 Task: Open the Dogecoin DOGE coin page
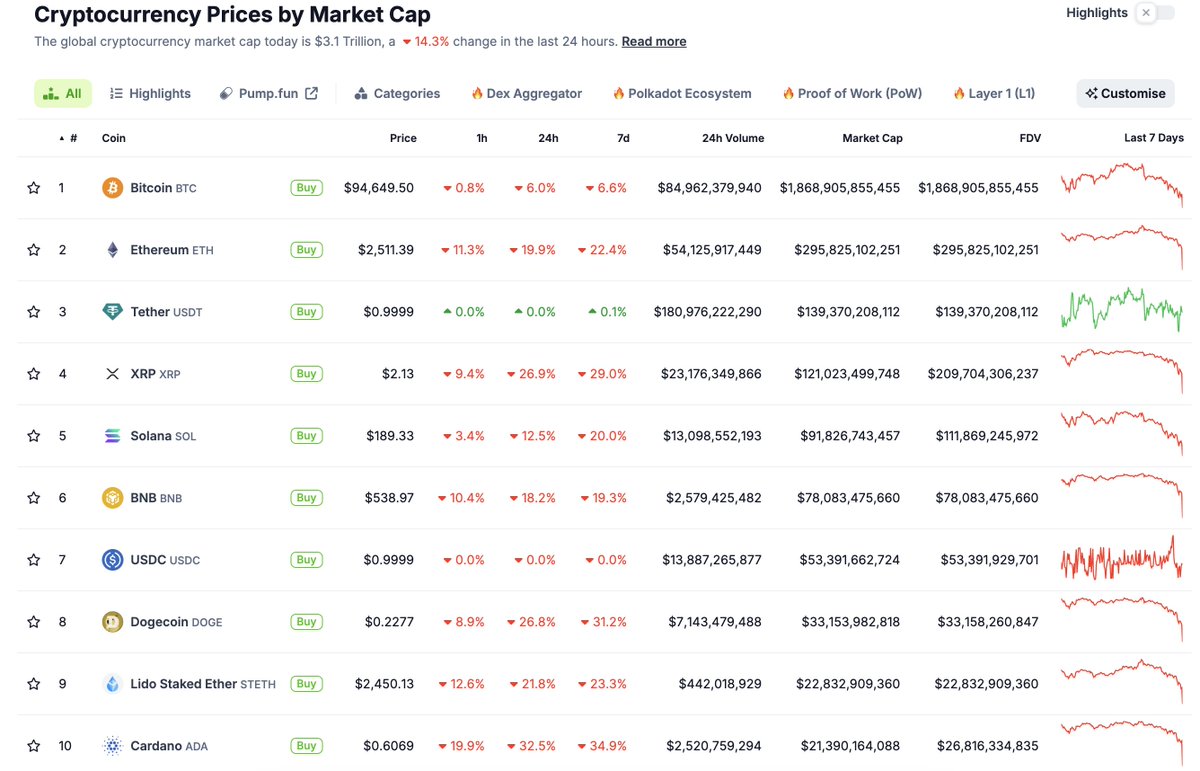[x=176, y=622]
